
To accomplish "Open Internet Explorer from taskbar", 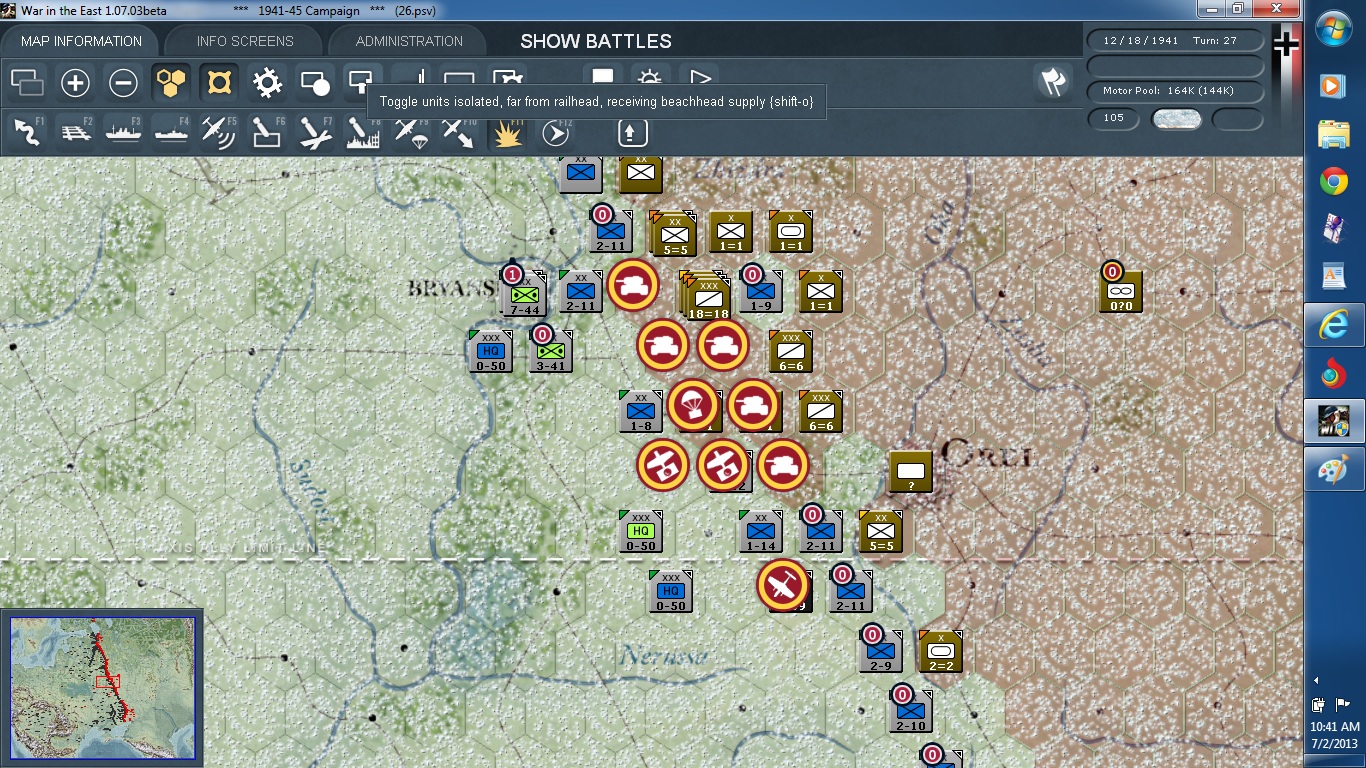I will pos(1334,324).
